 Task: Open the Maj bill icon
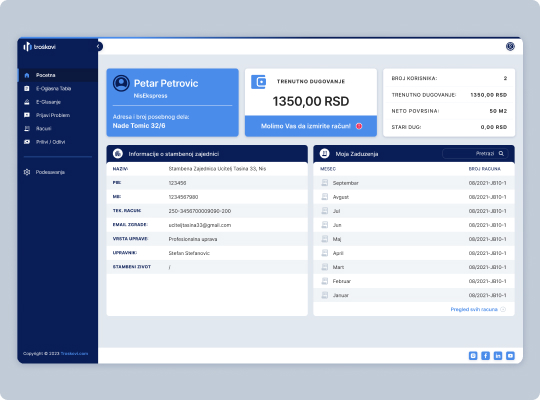[x=324, y=239]
